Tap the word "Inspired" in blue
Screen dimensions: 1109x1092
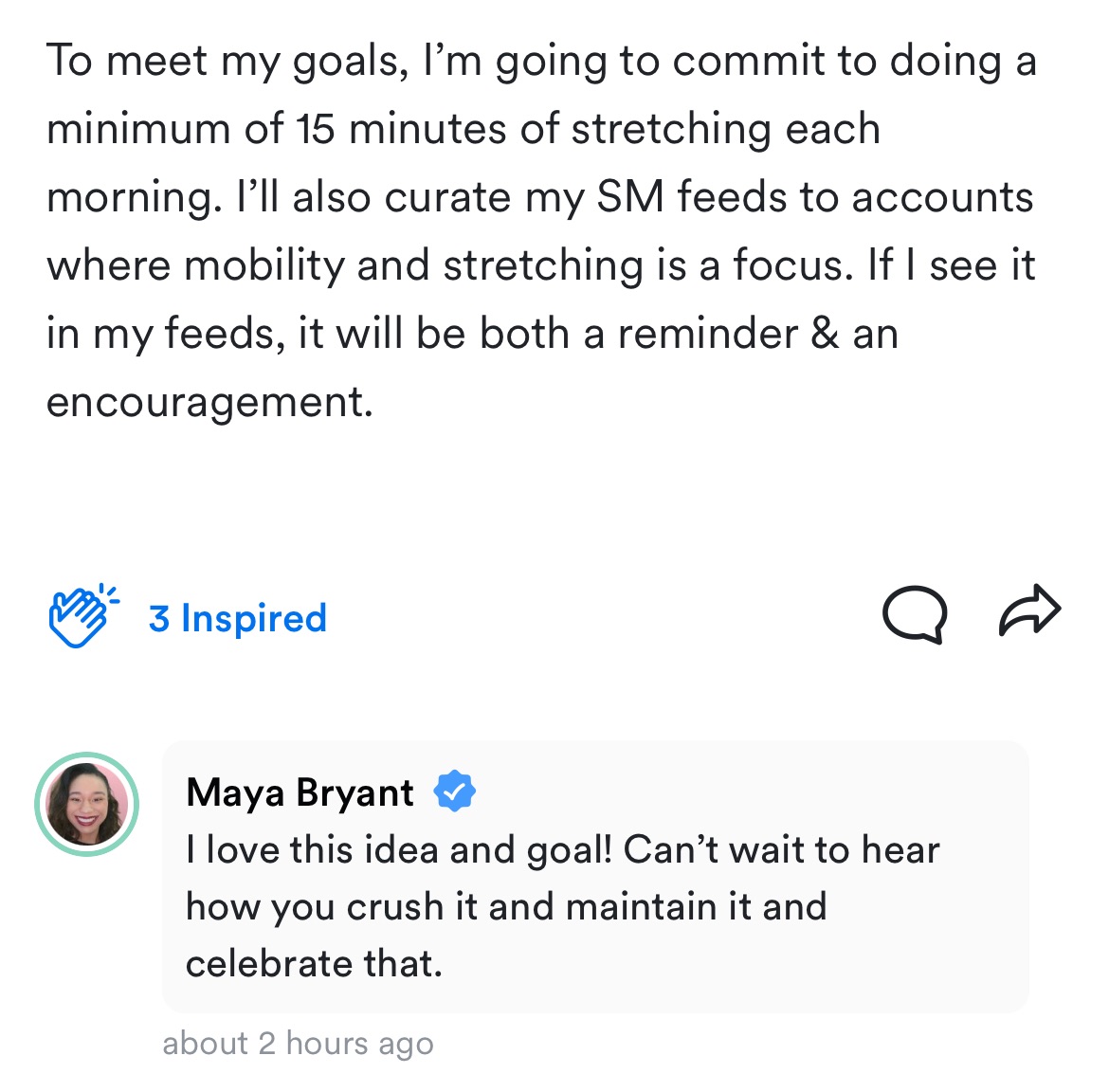click(x=254, y=618)
